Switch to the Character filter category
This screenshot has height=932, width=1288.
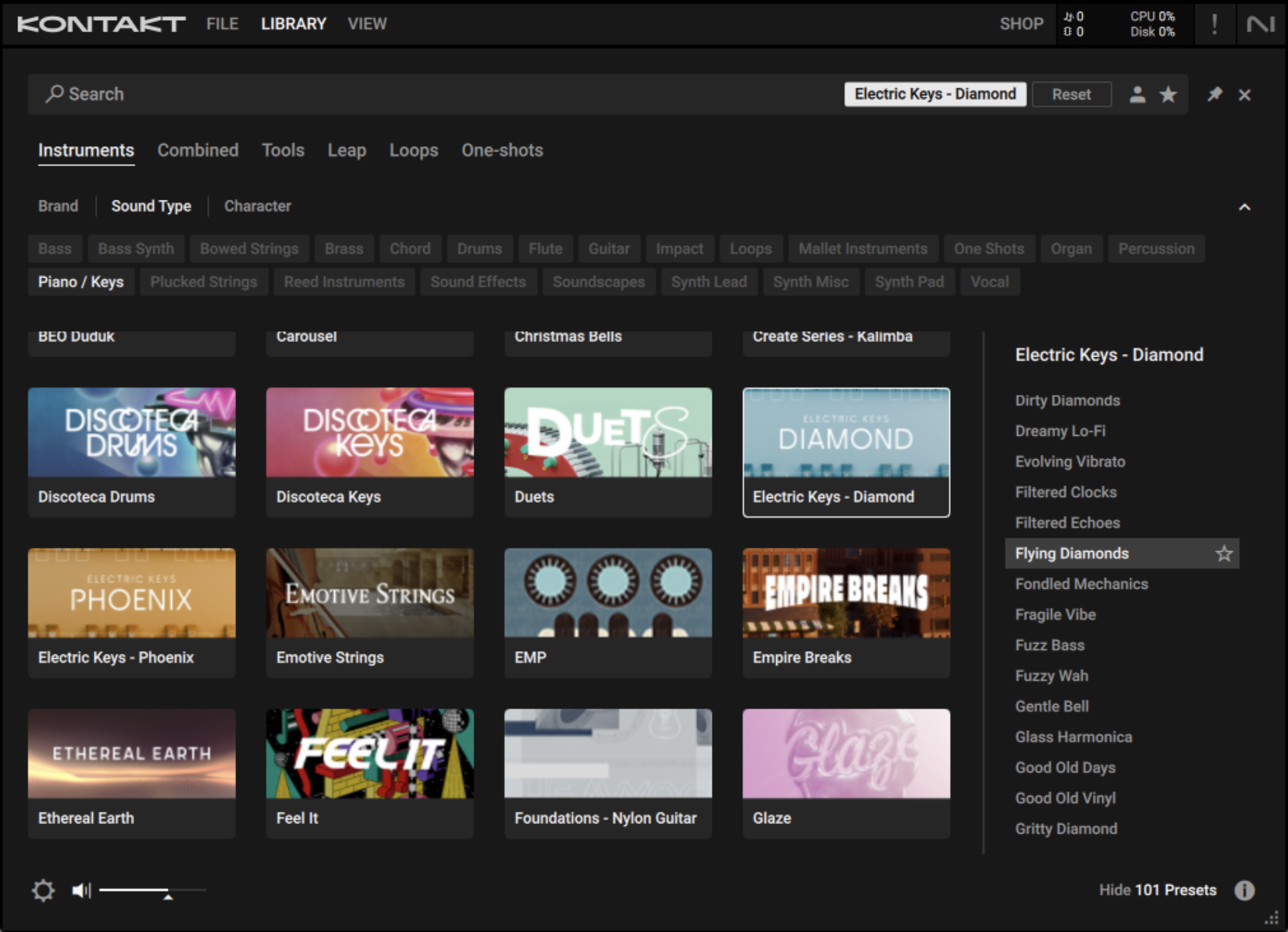258,206
